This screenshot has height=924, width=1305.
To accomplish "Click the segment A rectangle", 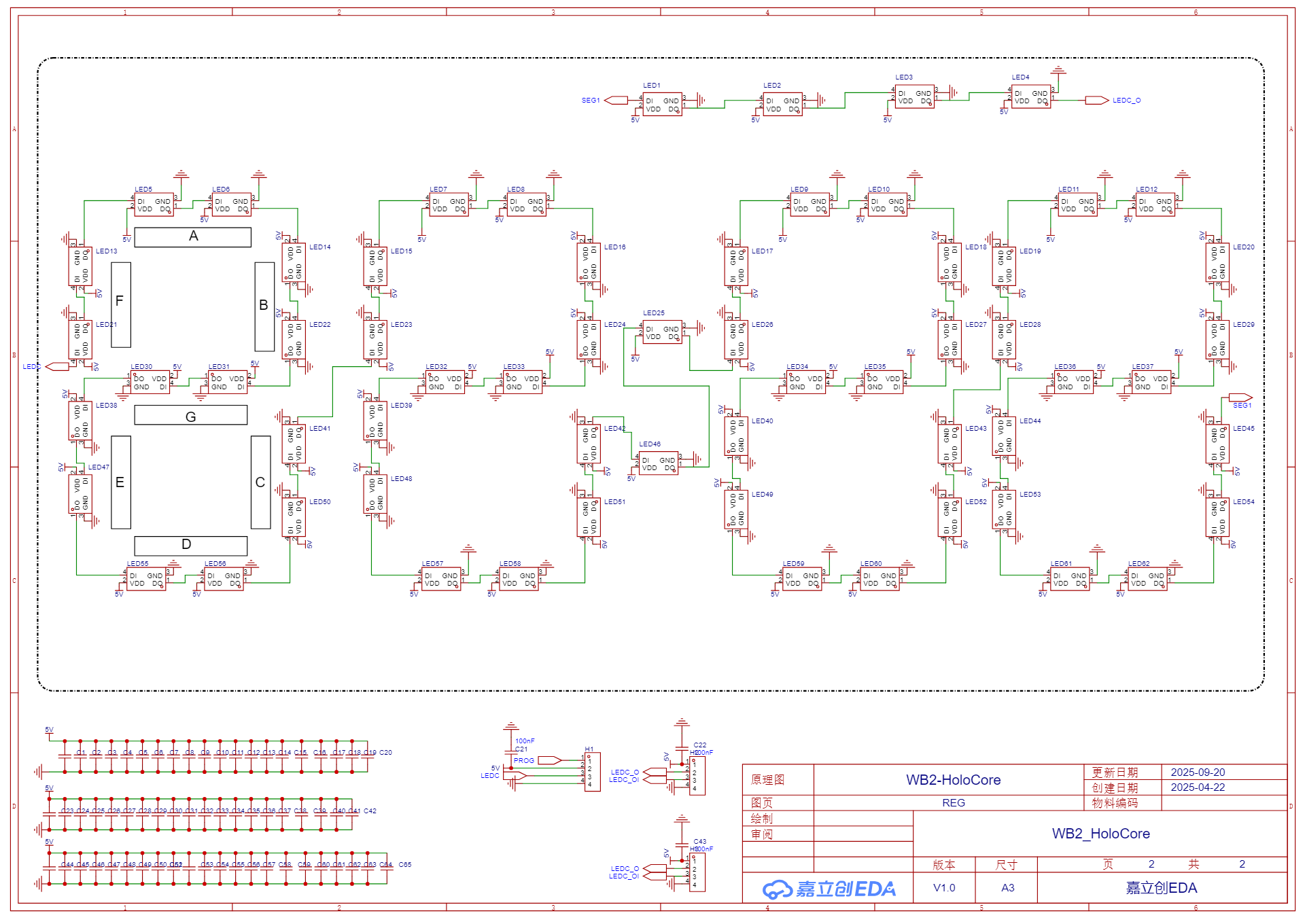I will (x=193, y=236).
